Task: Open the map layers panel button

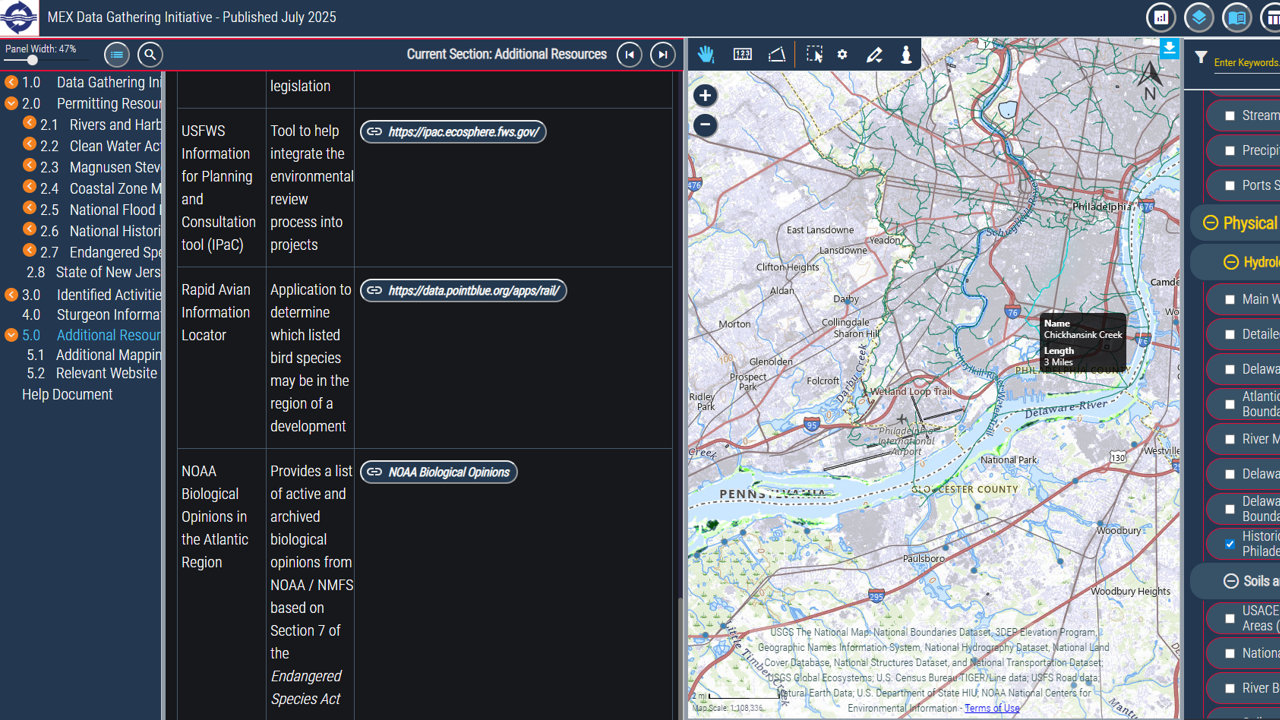Action: [1199, 18]
